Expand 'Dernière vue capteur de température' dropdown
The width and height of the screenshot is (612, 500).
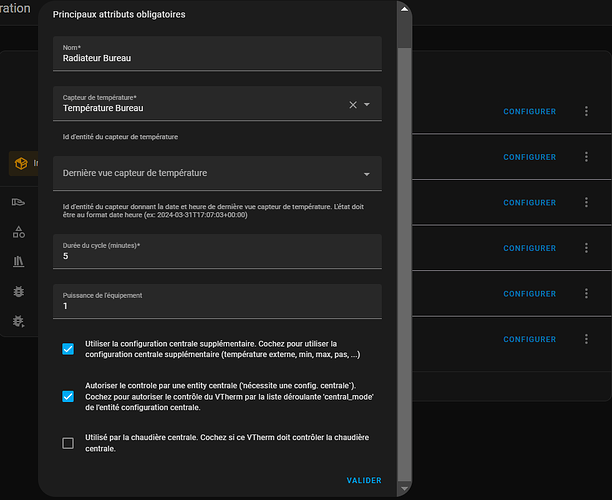[367, 173]
